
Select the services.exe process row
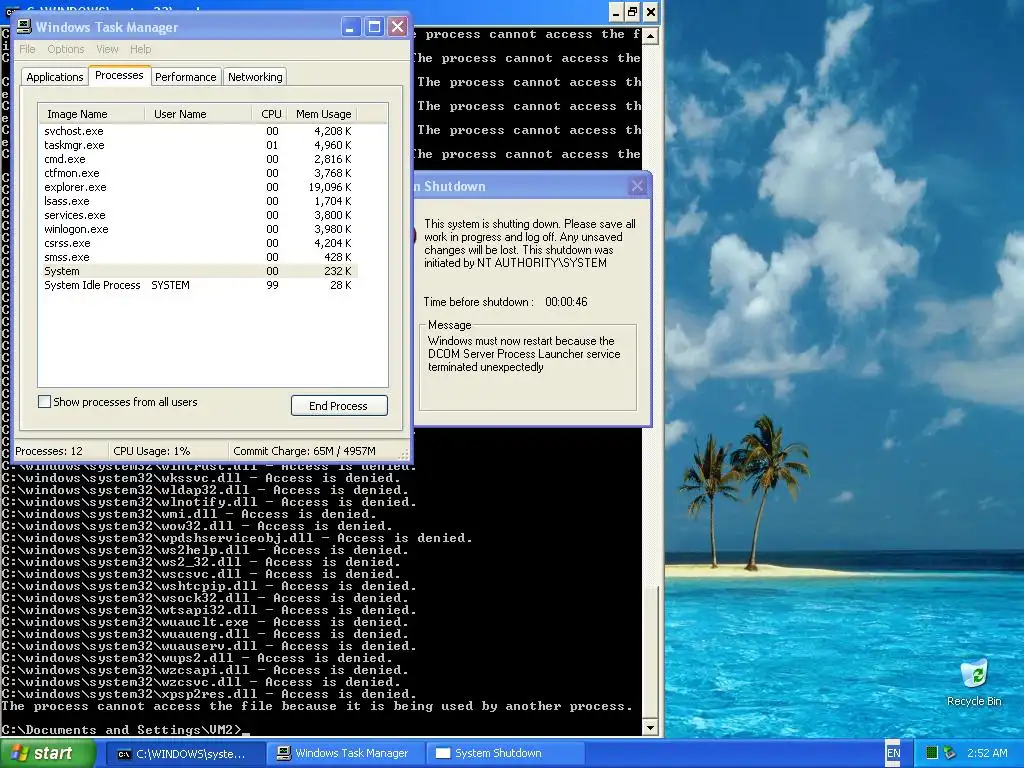pos(198,215)
